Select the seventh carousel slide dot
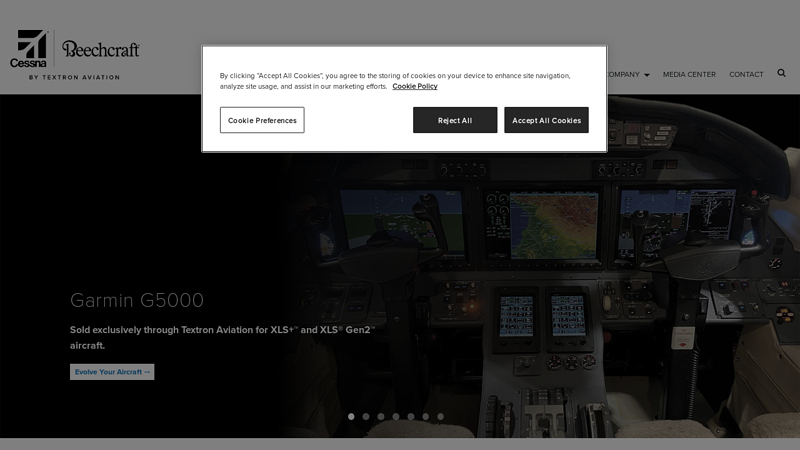The width and height of the screenshot is (800, 450). click(x=440, y=417)
